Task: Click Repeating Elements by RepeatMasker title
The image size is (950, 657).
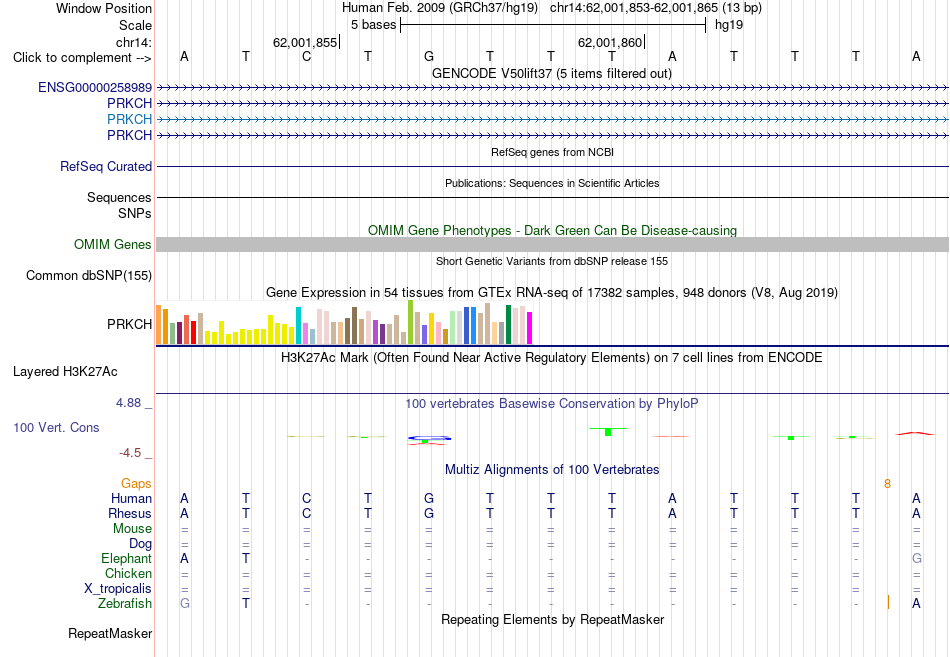Action: click(552, 619)
